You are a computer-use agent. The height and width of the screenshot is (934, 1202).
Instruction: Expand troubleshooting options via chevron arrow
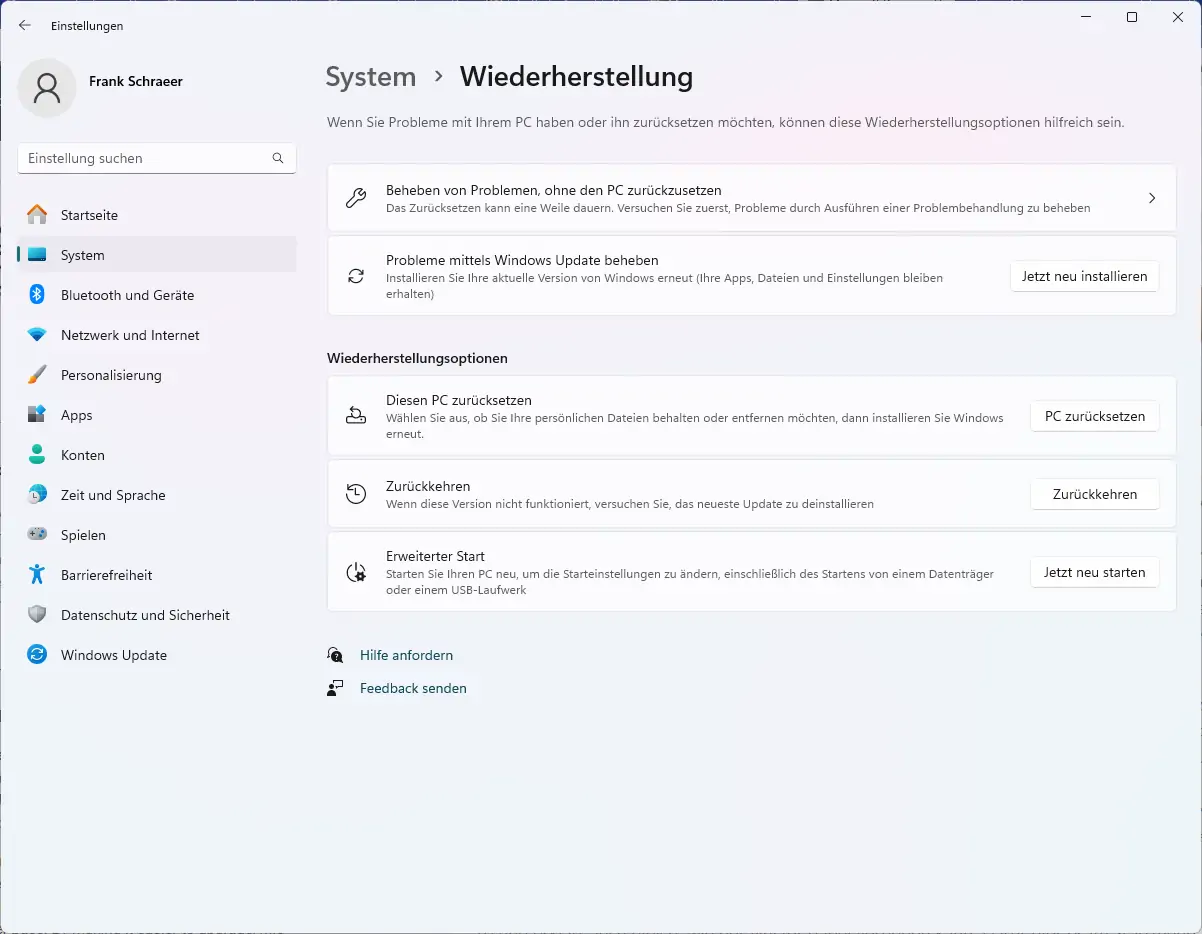tap(1152, 198)
